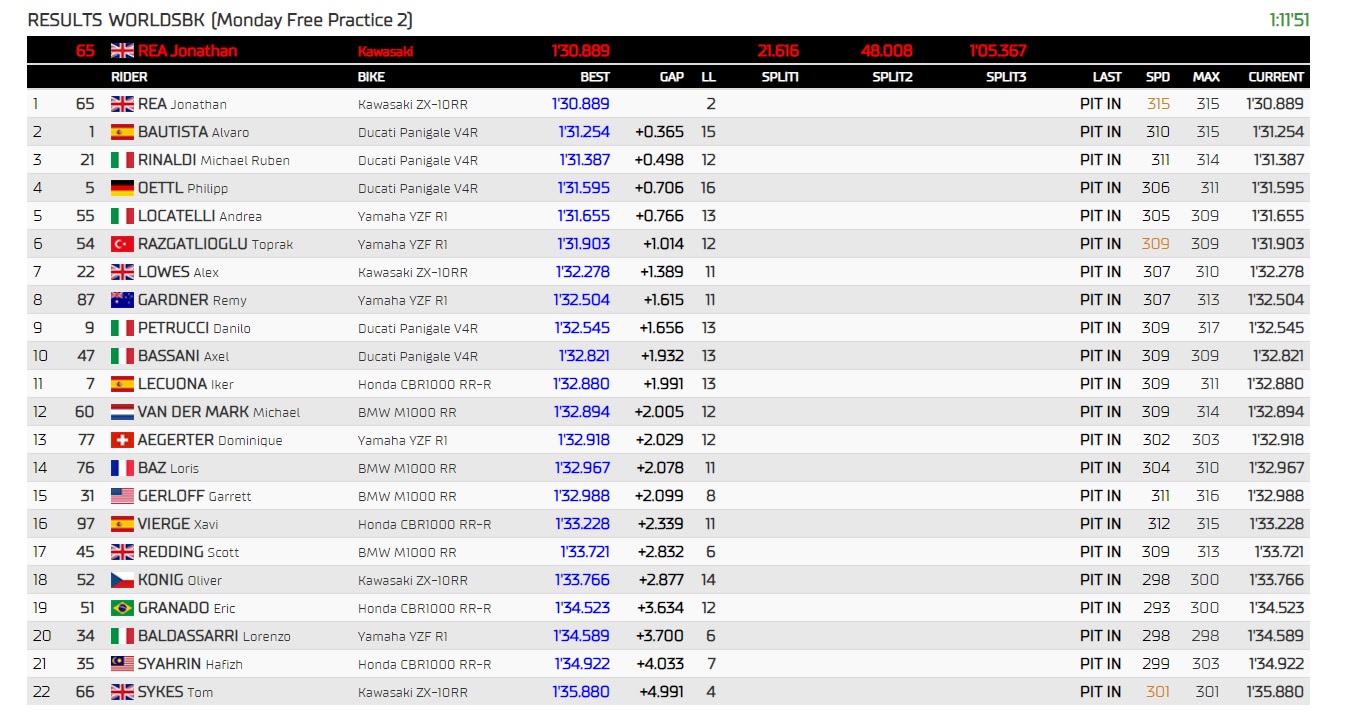Click best lap time 1'32.278 for LOWES

click(x=582, y=271)
